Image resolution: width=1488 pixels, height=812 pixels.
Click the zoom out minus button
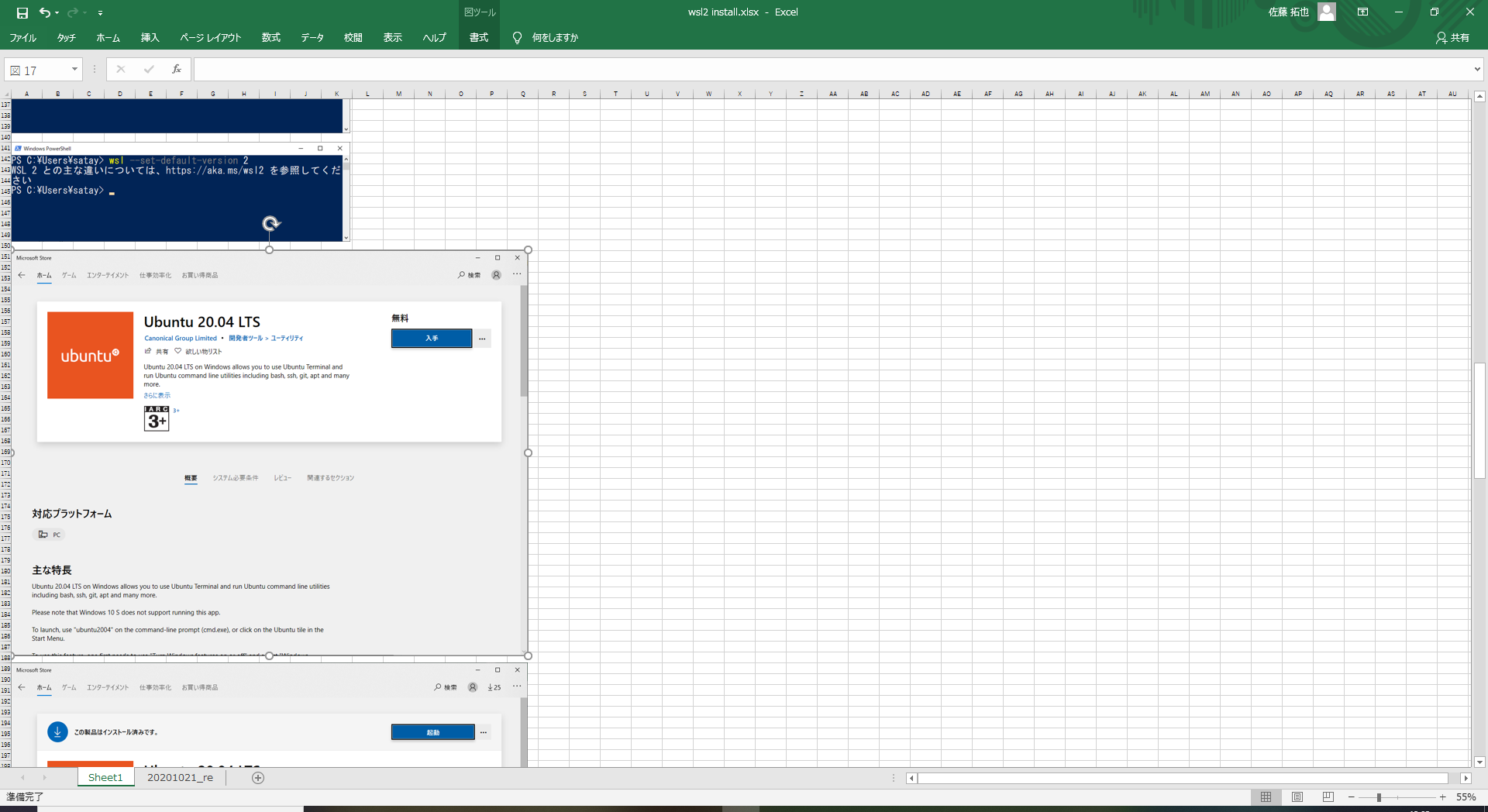coord(1352,797)
